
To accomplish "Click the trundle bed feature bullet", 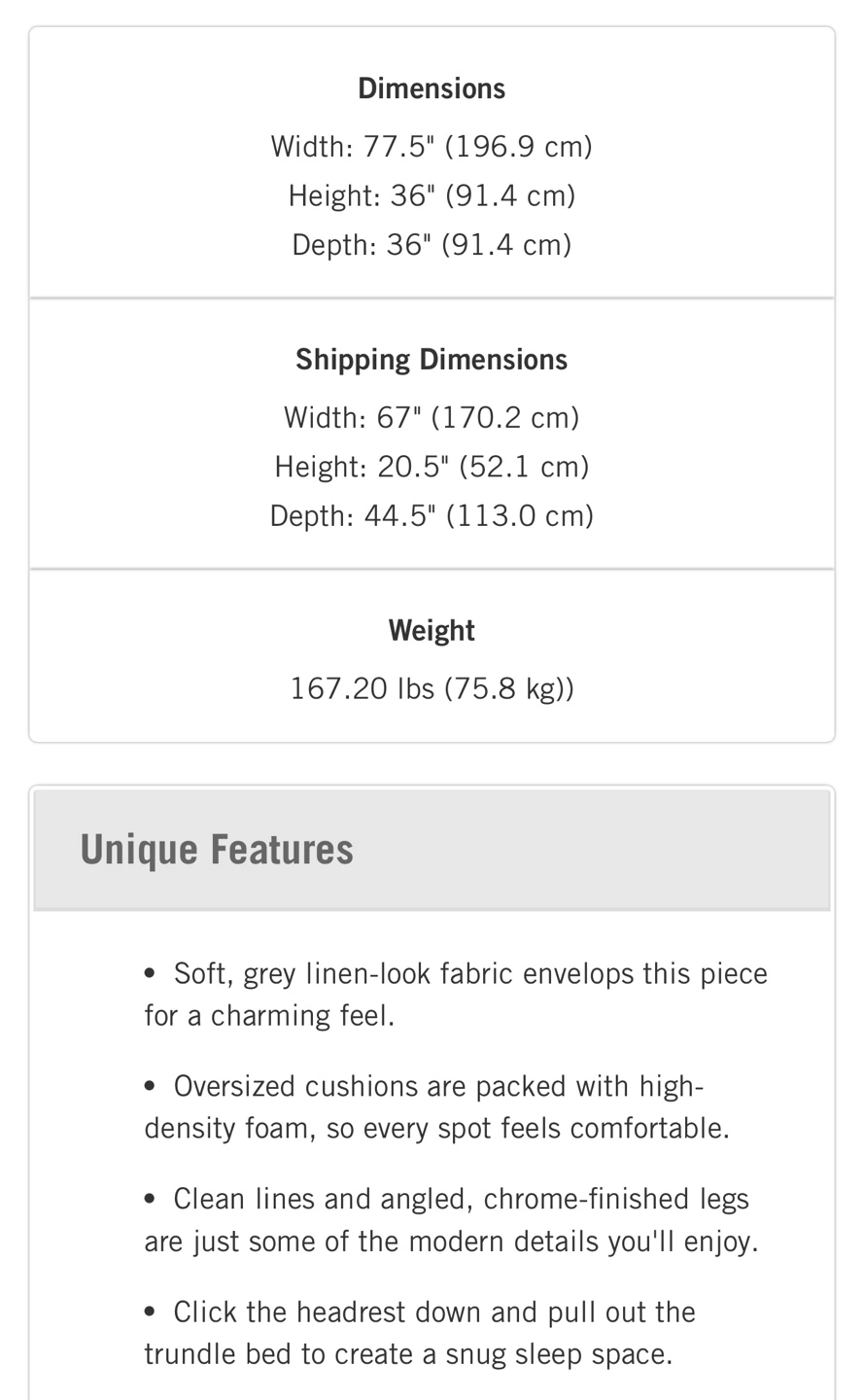I will tap(420, 1333).
